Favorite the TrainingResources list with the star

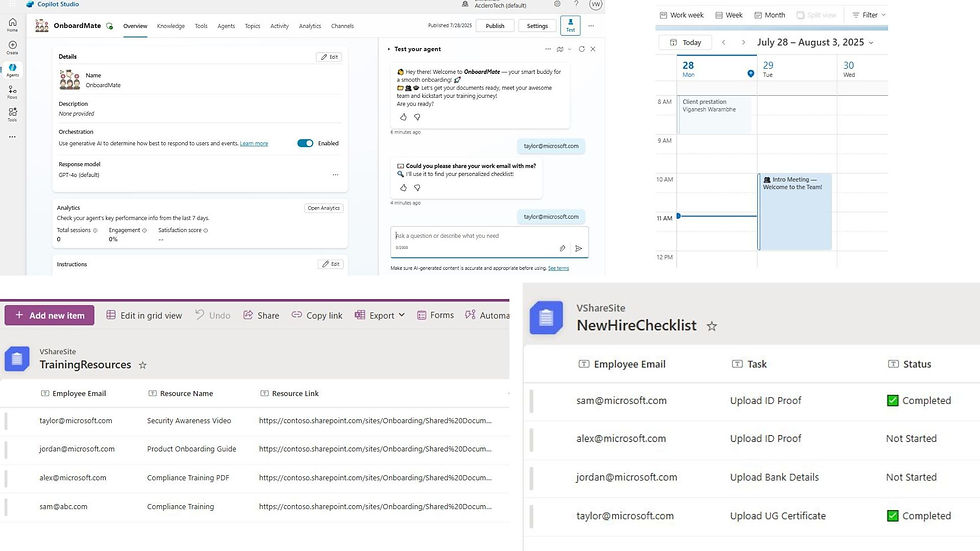142,365
